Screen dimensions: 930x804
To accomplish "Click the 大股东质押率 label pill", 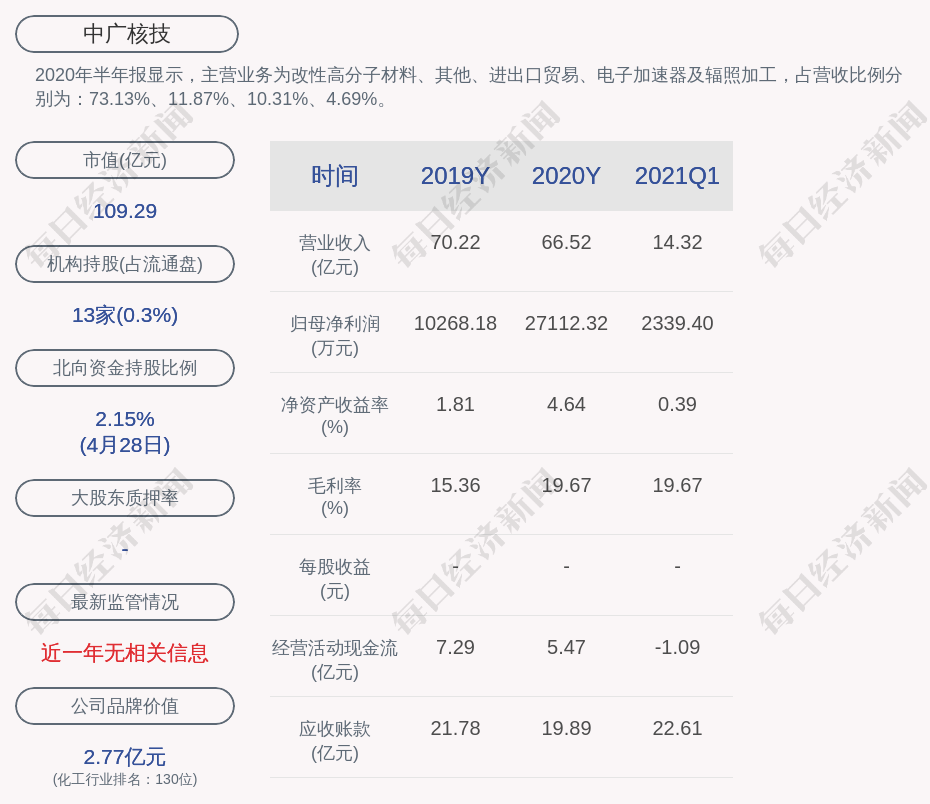I will (125, 498).
